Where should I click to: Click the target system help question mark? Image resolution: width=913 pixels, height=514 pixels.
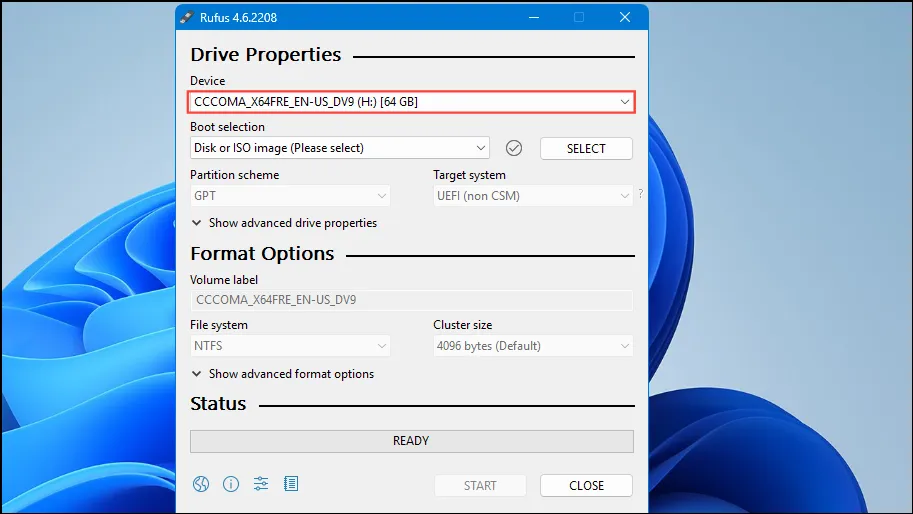coord(640,194)
